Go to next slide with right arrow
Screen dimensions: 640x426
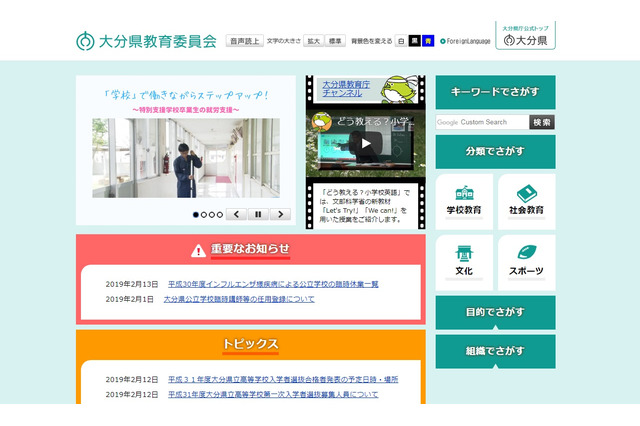(x=280, y=214)
